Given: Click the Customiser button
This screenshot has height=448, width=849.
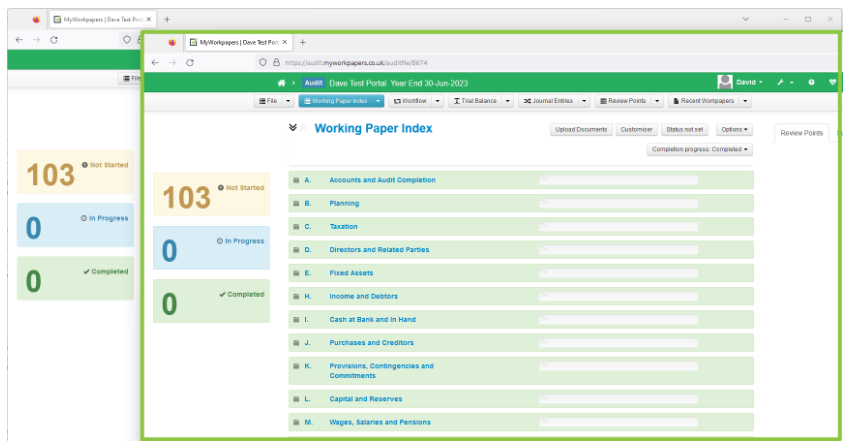Looking at the screenshot, I should click(x=636, y=130).
